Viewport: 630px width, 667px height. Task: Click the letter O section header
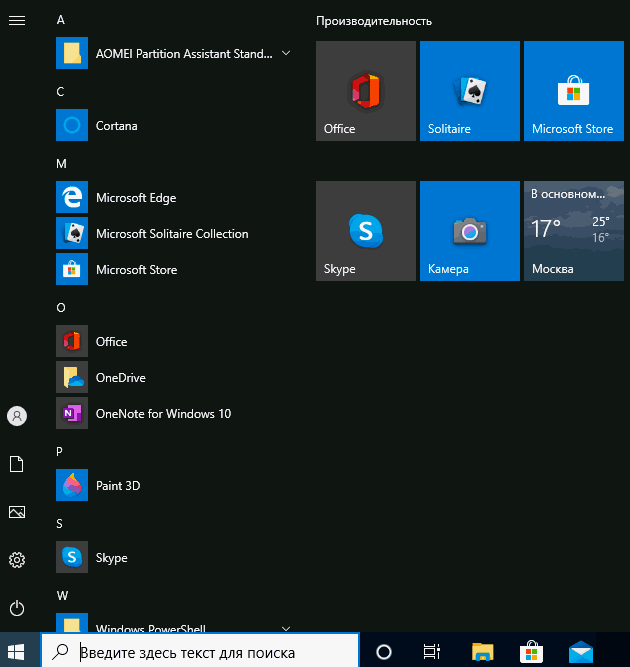pos(61,308)
